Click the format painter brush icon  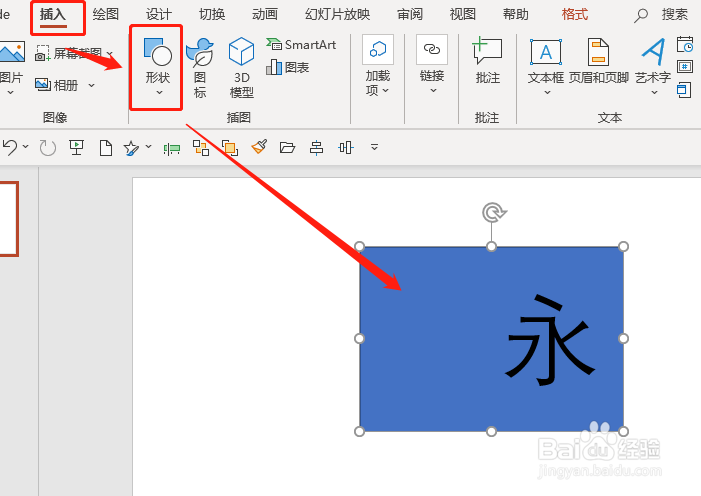tap(259, 147)
